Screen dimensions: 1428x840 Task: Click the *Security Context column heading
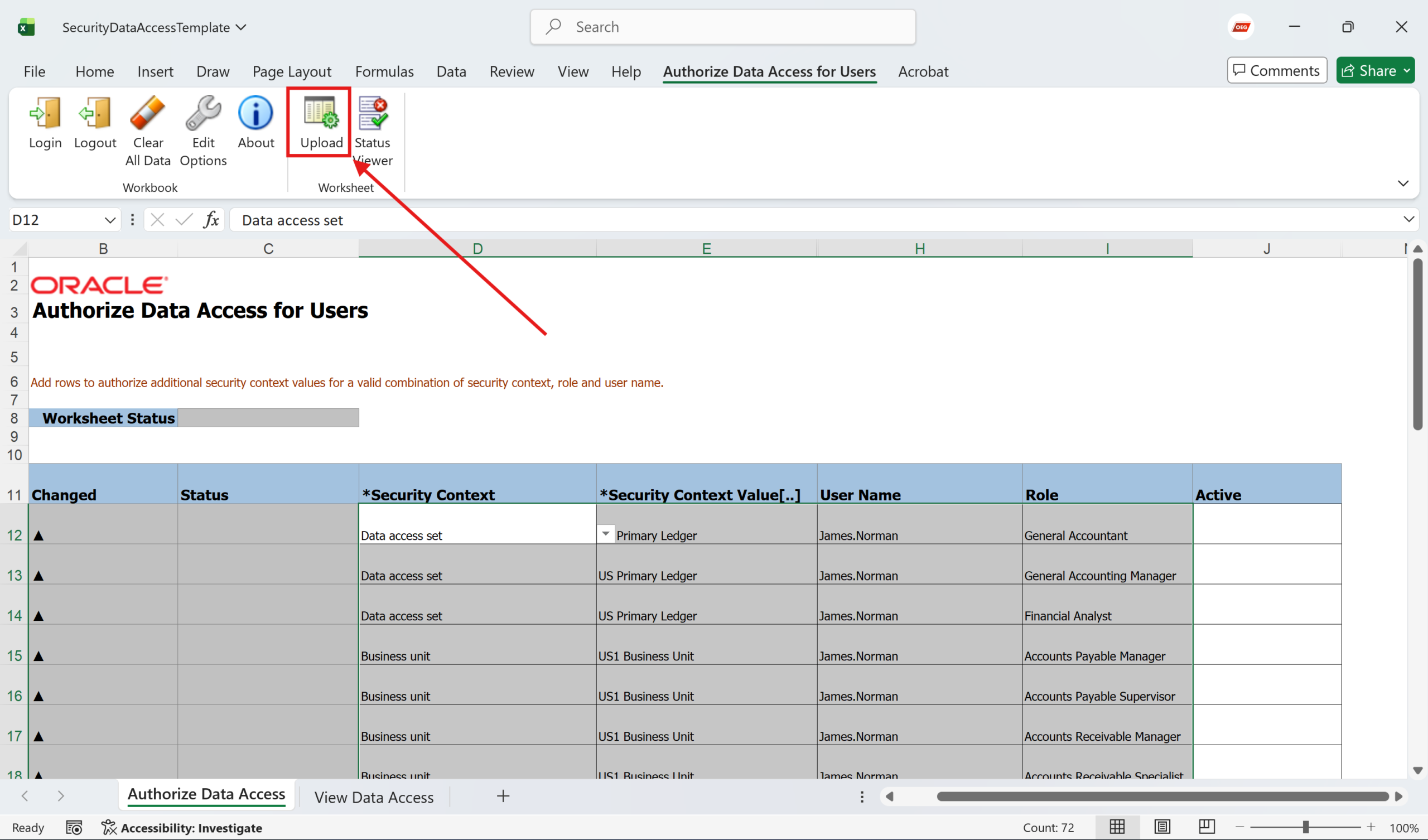click(477, 484)
